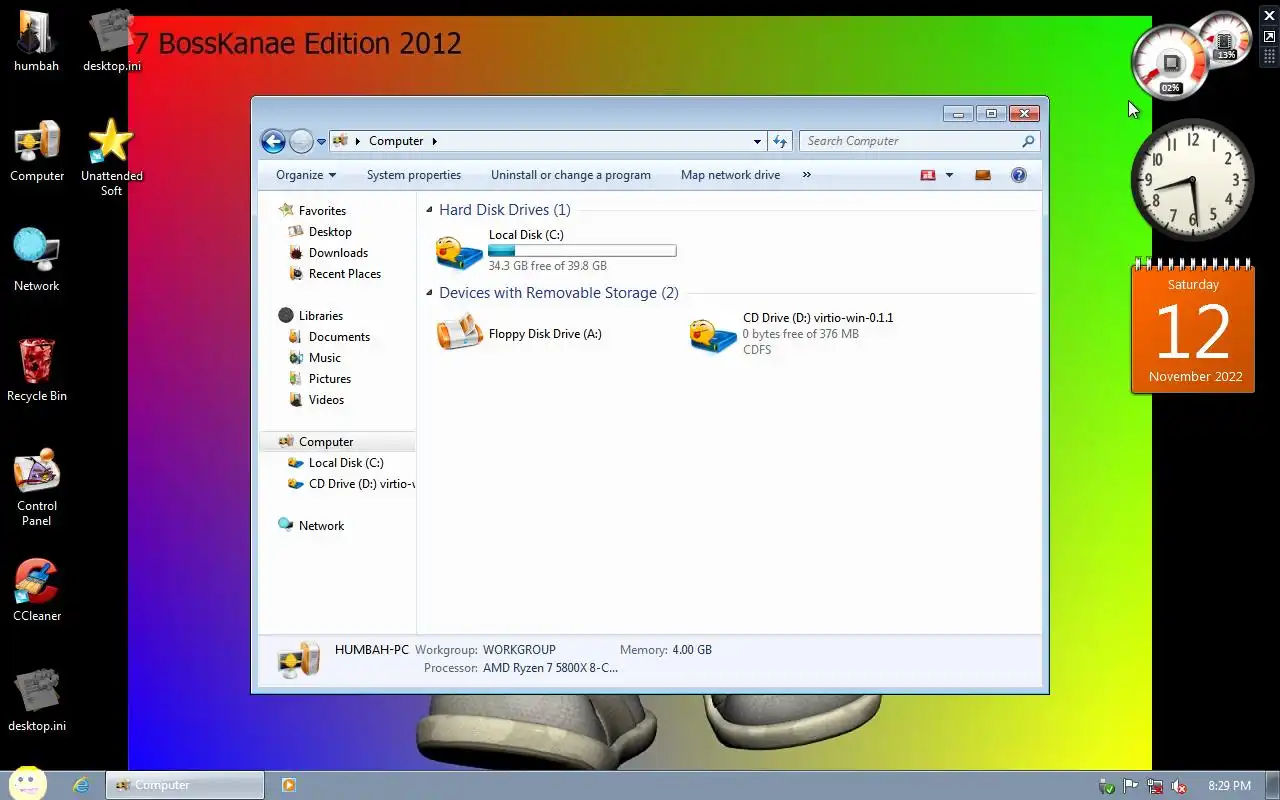The width and height of the screenshot is (1280, 800).
Task: Expand the address bar history dropdown
Action: 757,141
